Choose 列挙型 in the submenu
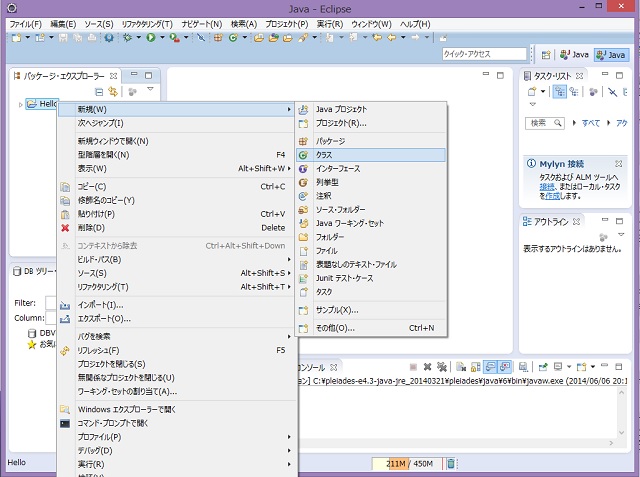 [x=371, y=182]
